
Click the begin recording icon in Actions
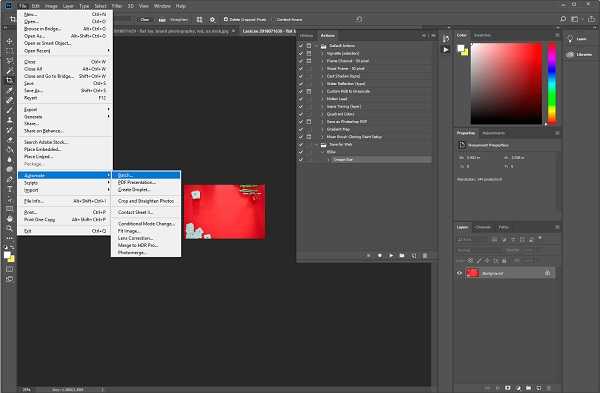pyautogui.click(x=380, y=255)
